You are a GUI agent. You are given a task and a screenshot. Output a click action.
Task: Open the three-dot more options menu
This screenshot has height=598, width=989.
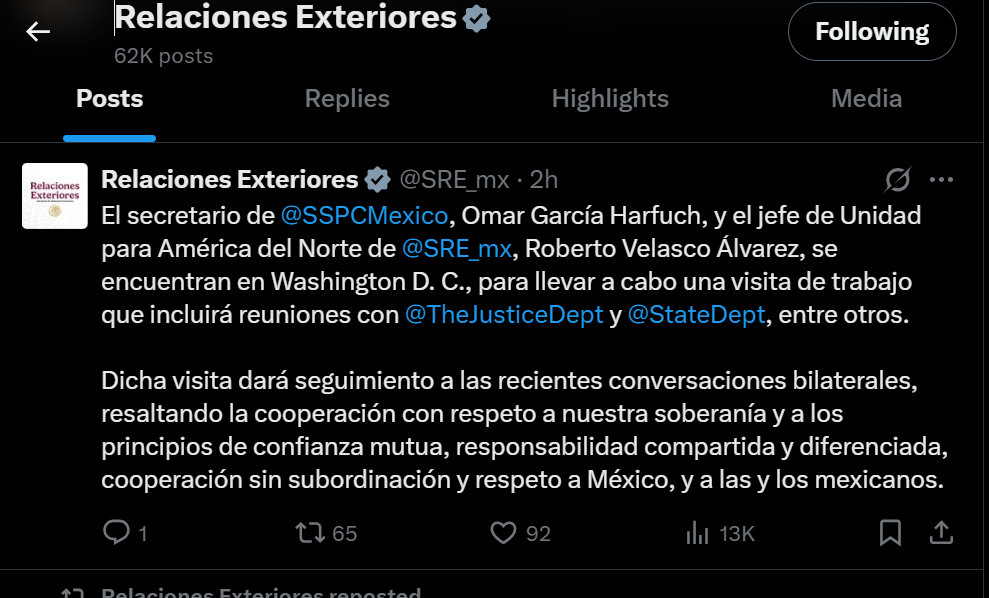pyautogui.click(x=941, y=180)
